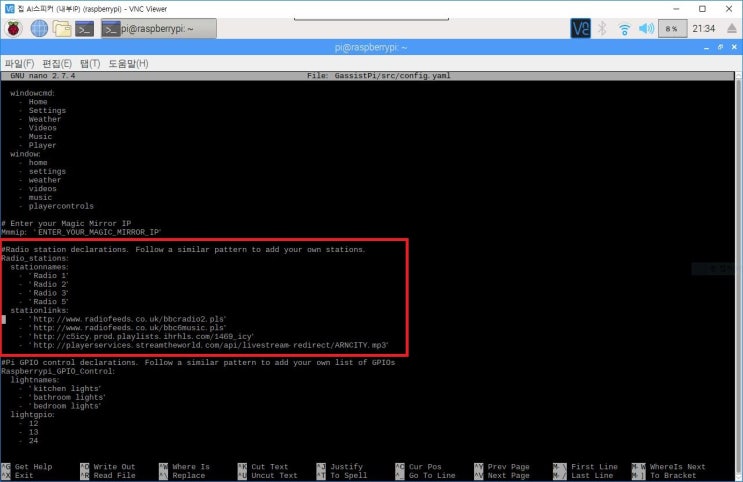Click the 'Radio 3' station name
743x482 pixels.
49,293
